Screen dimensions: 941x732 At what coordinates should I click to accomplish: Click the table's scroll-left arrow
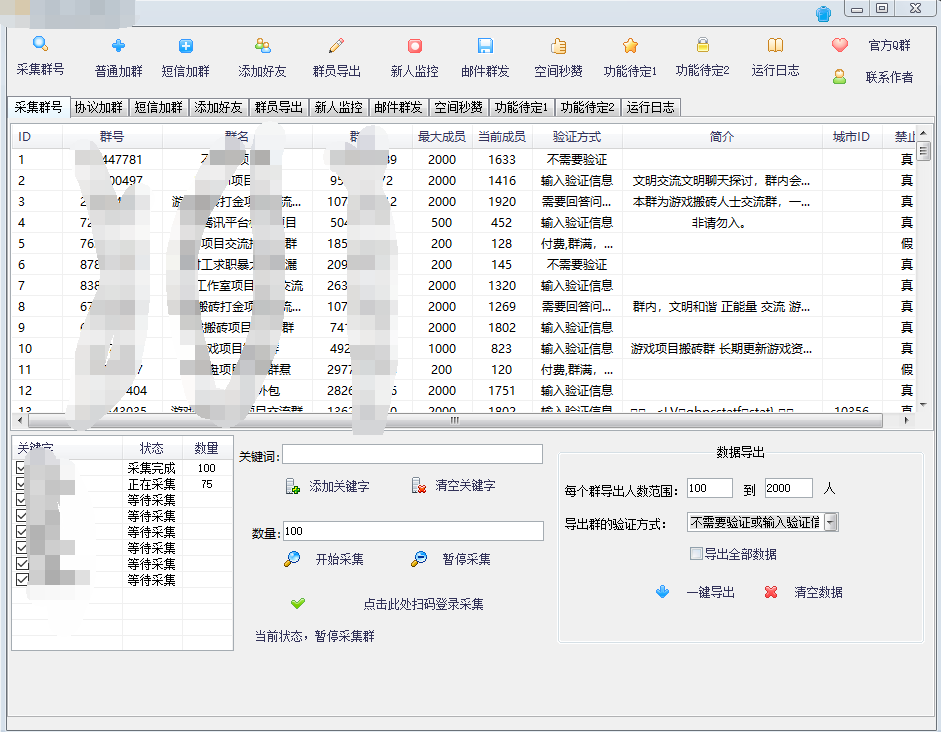coord(20,421)
